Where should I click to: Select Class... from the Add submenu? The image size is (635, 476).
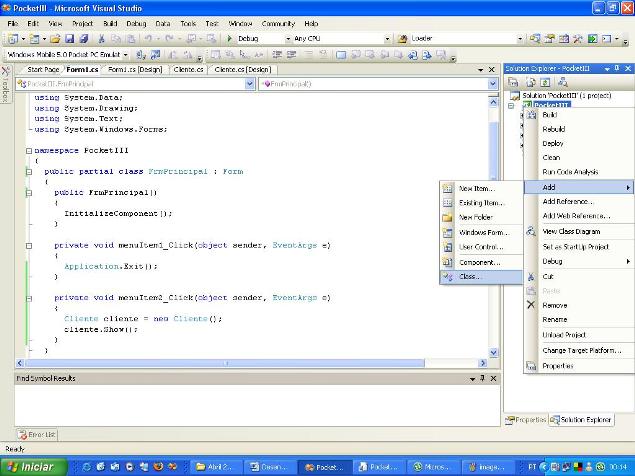tap(481, 277)
